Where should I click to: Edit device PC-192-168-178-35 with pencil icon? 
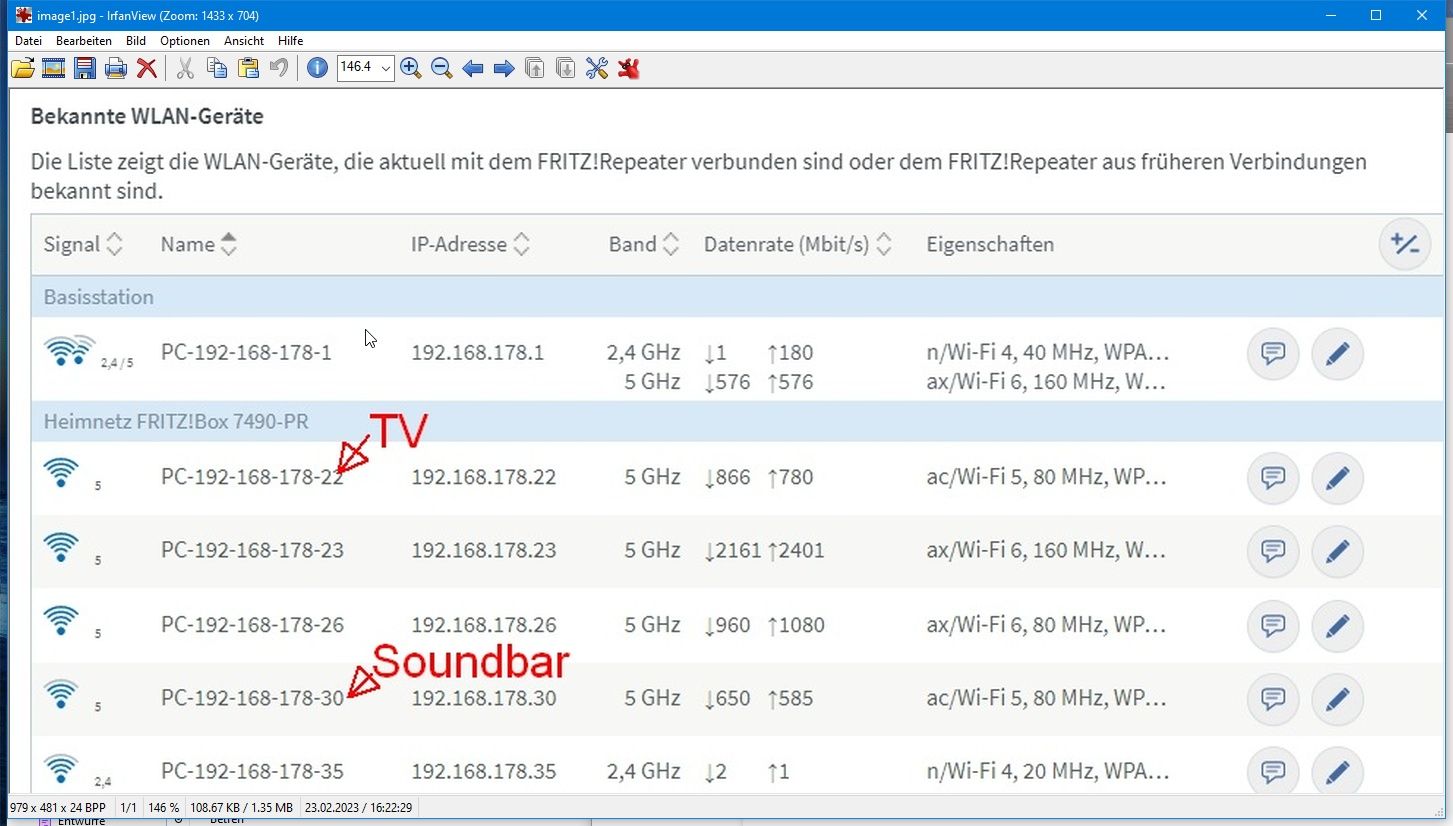(x=1337, y=772)
